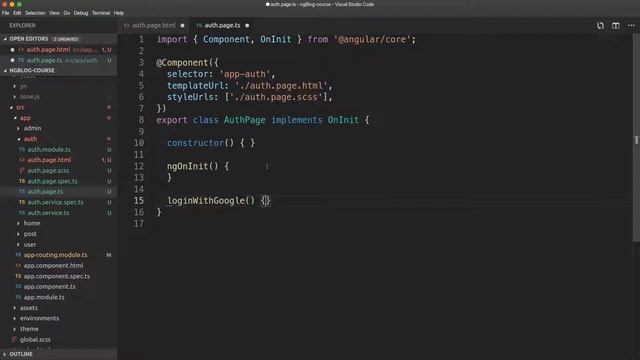Expand the environments folder
The height and width of the screenshot is (360, 640).
pyautogui.click(x=58, y=318)
